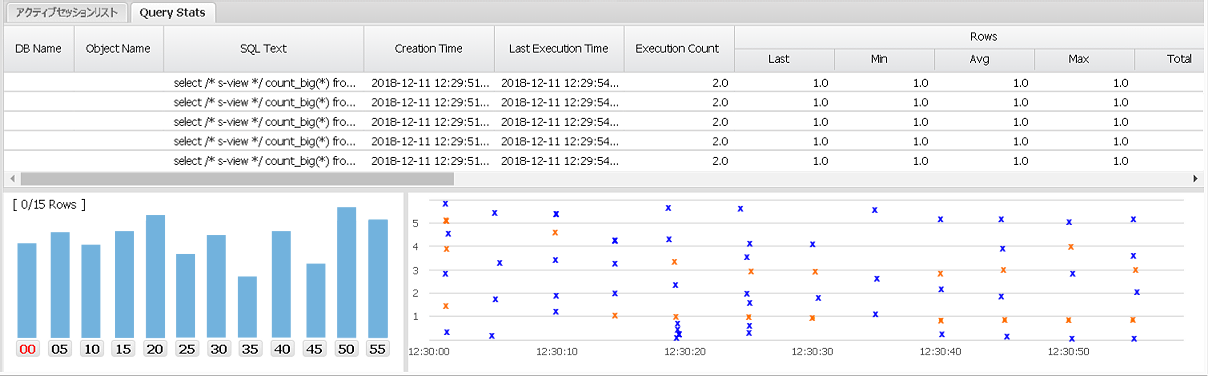Click the Execution Count column header
This screenshot has width=1208, height=378.
coord(679,47)
